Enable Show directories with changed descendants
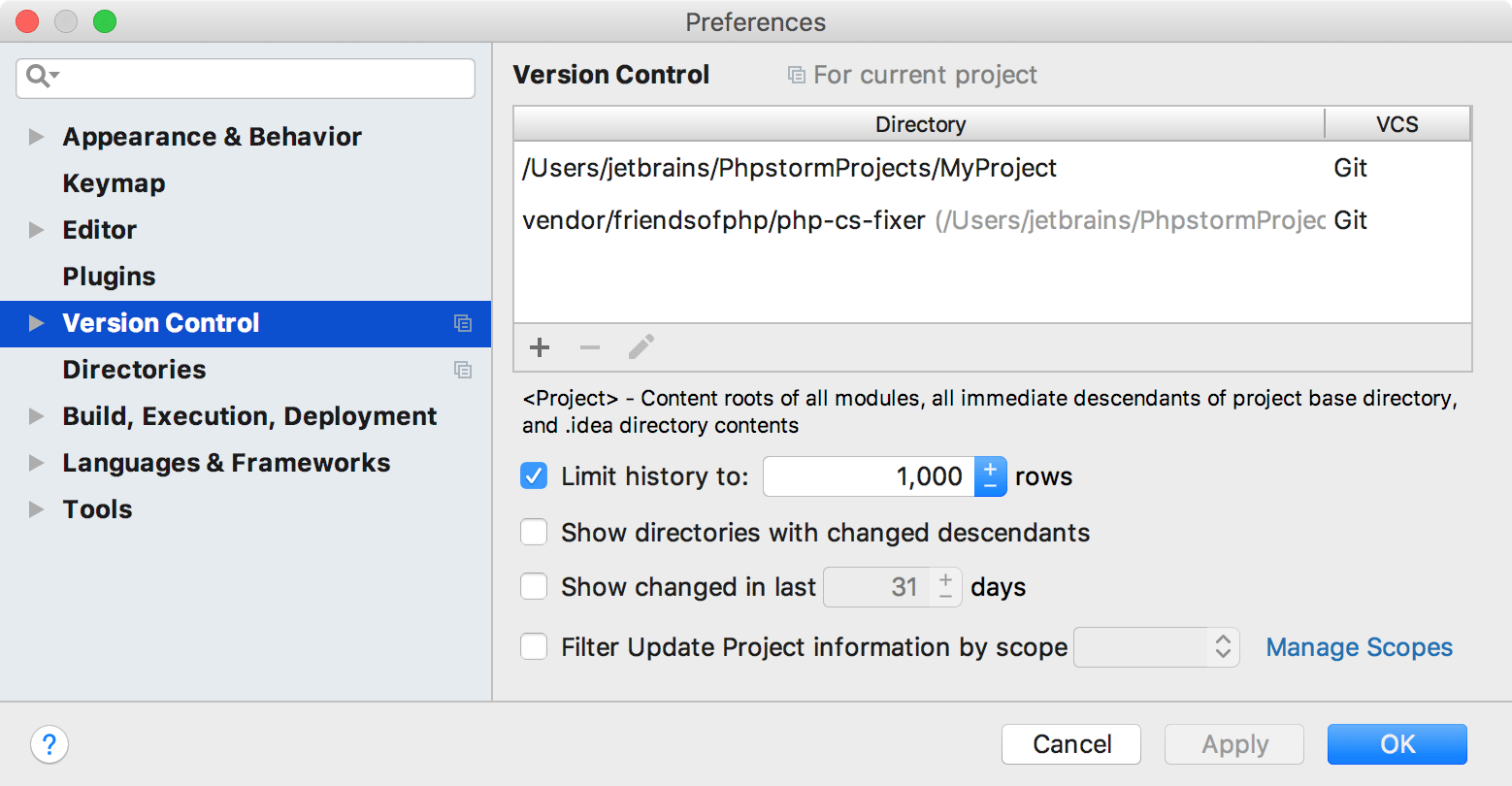Screen dimensions: 1512x786 pyautogui.click(x=533, y=532)
